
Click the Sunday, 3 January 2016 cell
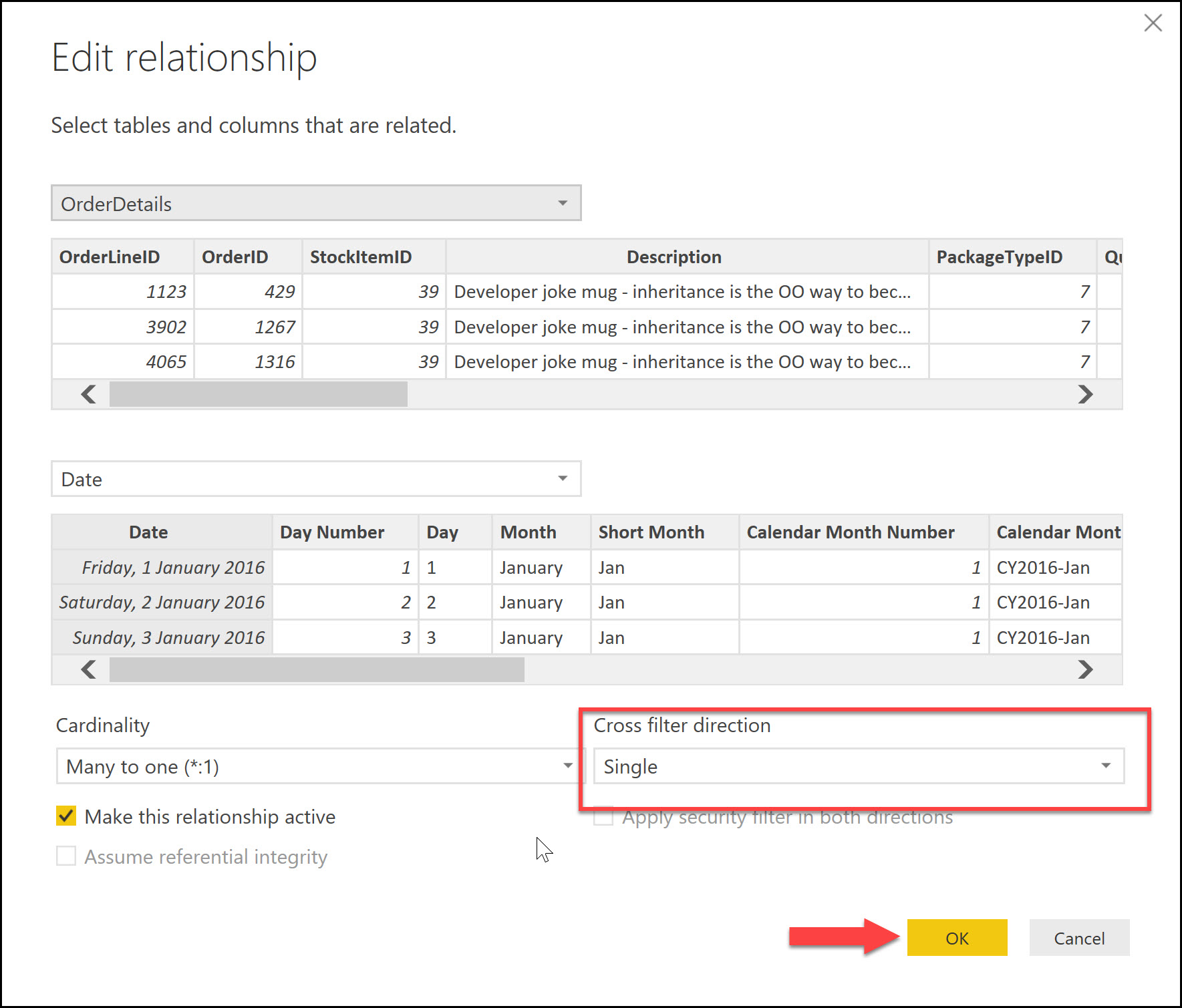(162, 637)
